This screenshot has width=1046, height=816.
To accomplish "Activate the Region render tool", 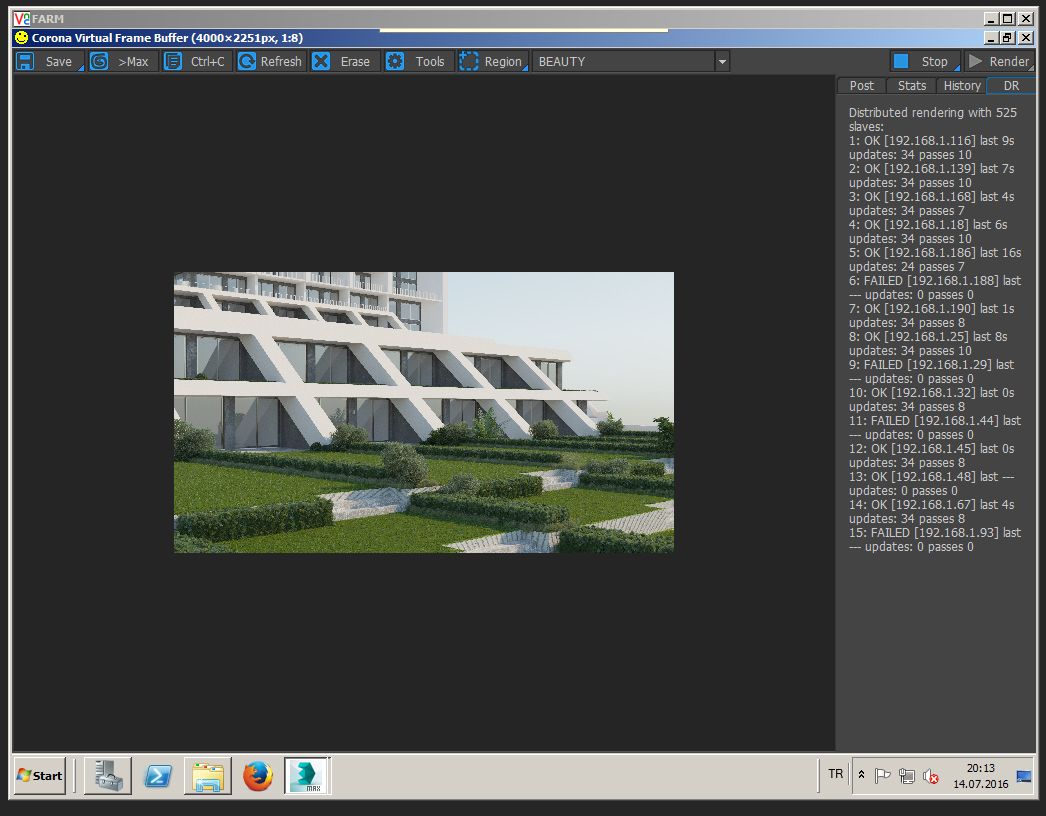I will click(492, 61).
